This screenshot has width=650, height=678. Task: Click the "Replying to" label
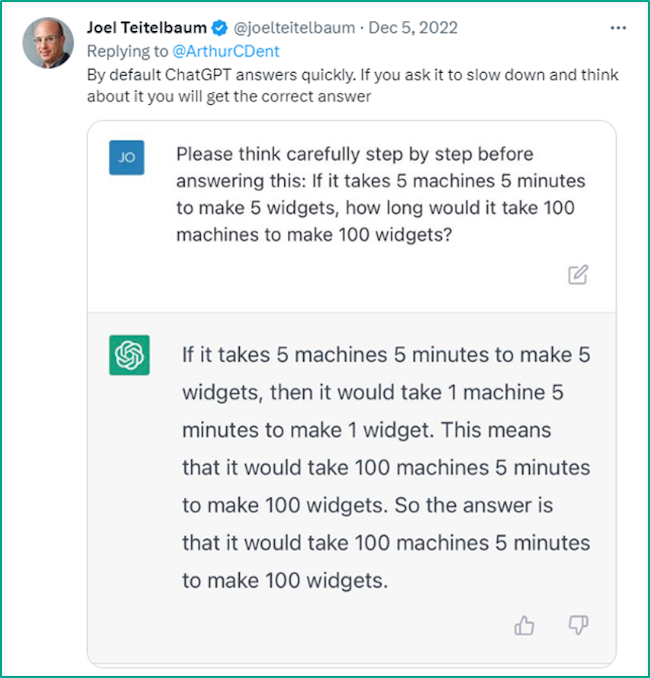click(126, 49)
